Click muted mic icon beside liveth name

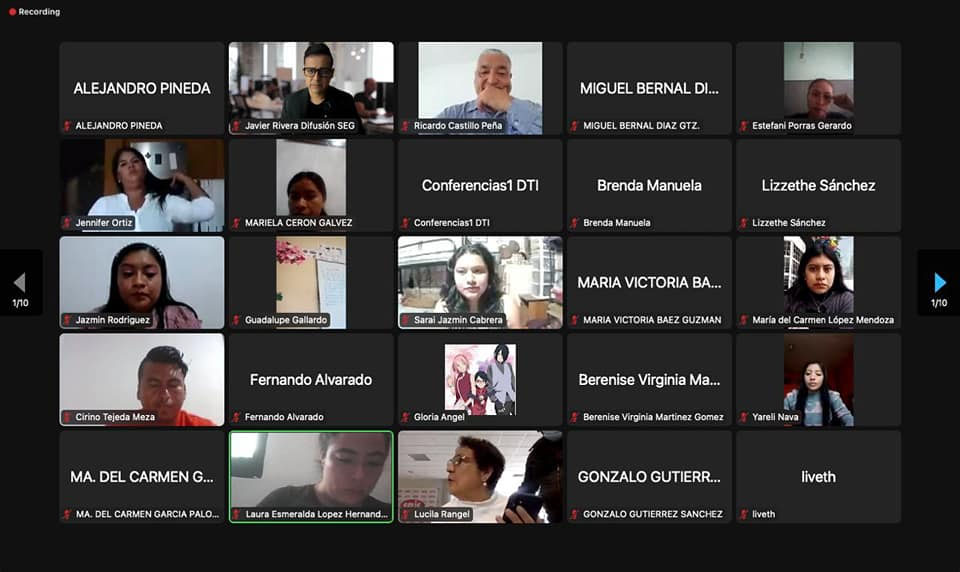pos(744,514)
